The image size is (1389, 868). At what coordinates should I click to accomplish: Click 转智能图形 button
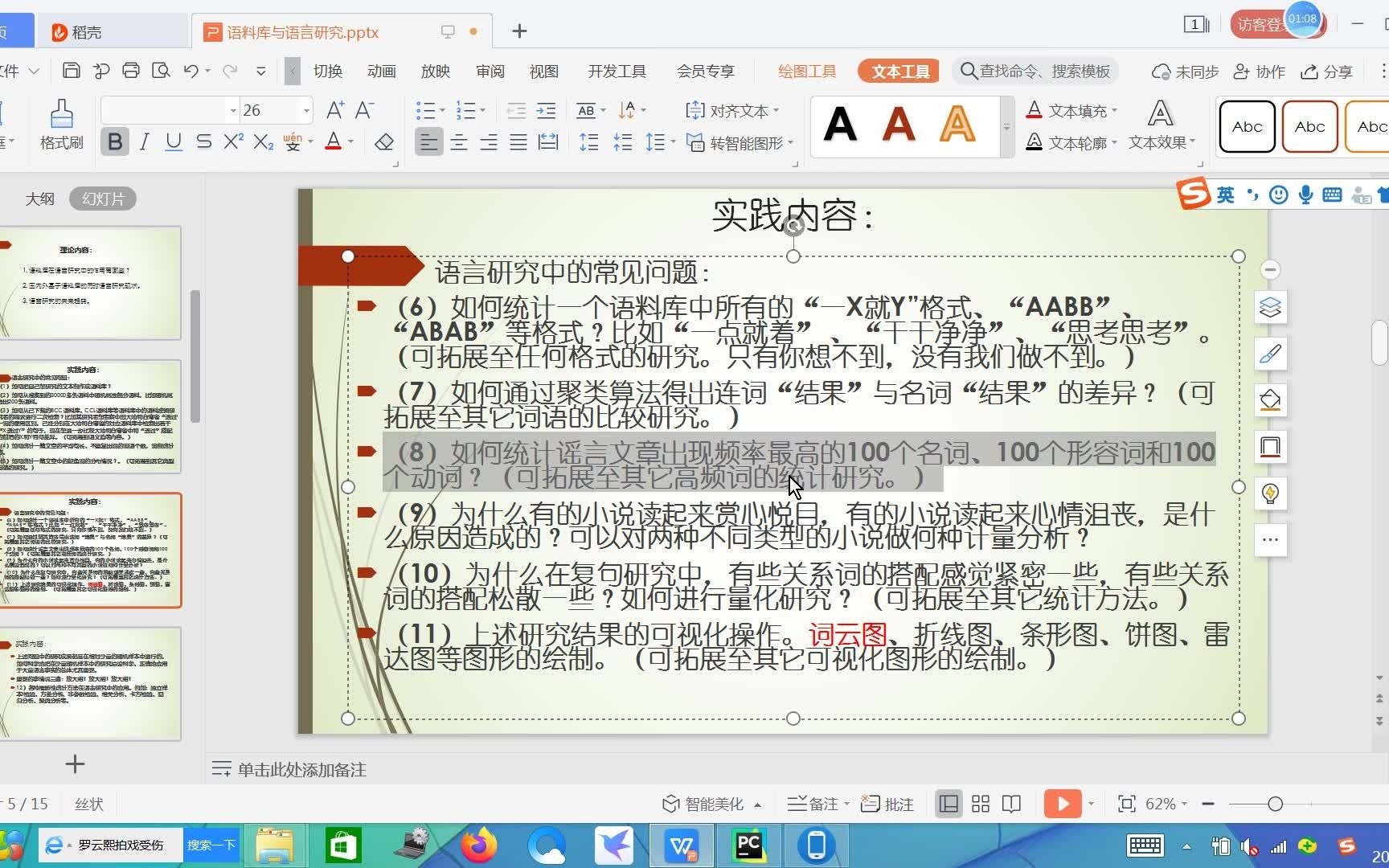point(740,142)
